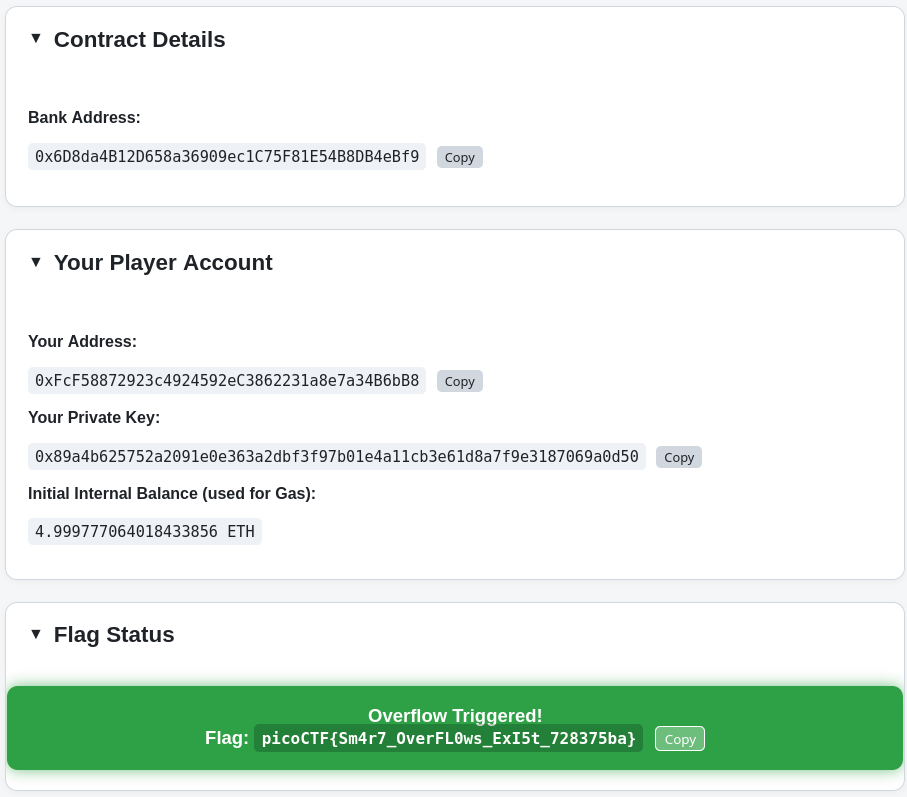Collapse the Contract Details disclosure triangle

coord(36,39)
